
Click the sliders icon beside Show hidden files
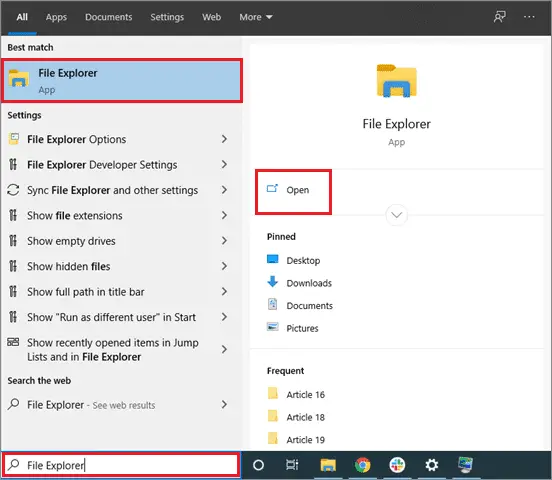click(13, 266)
